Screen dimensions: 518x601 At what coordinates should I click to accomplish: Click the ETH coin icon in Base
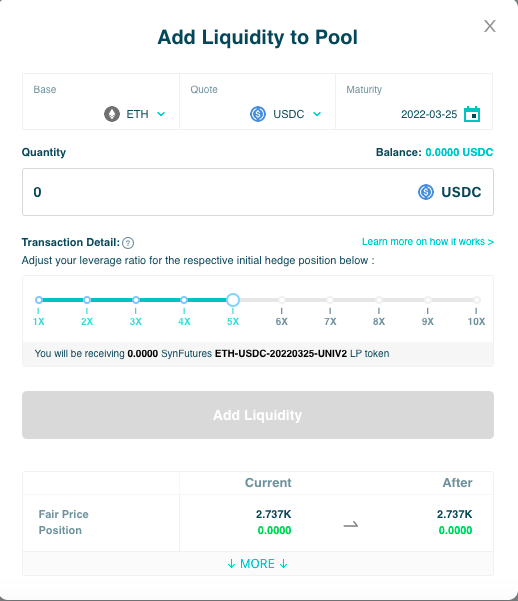coord(112,114)
